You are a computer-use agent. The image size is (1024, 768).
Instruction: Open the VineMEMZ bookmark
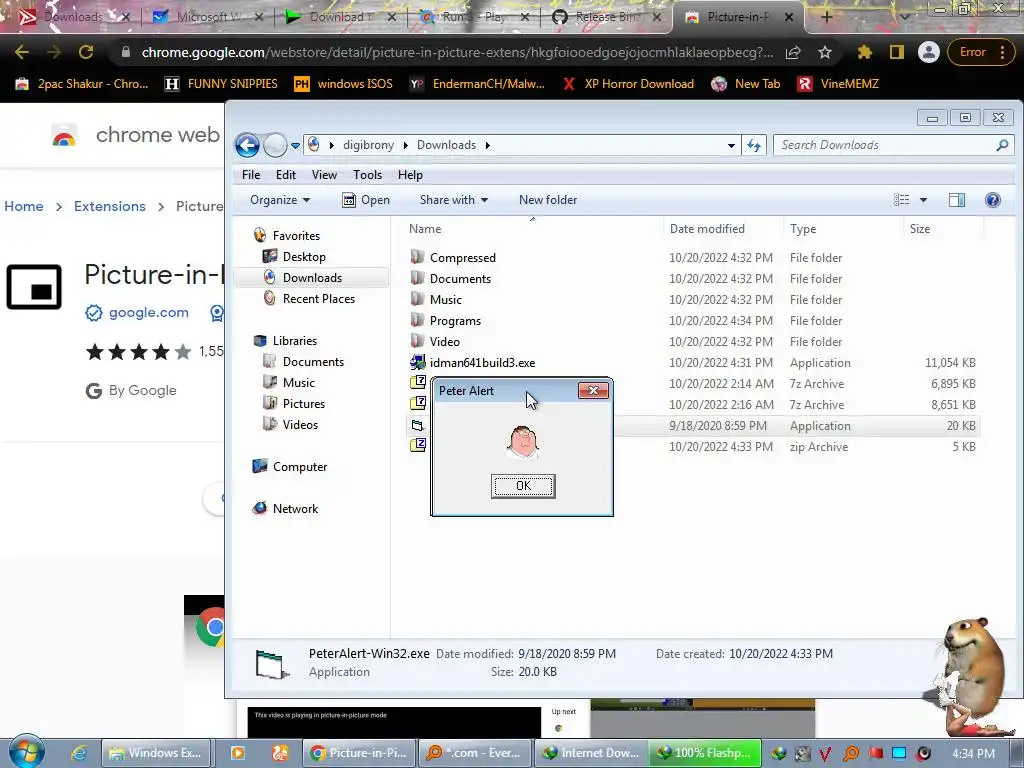[839, 84]
